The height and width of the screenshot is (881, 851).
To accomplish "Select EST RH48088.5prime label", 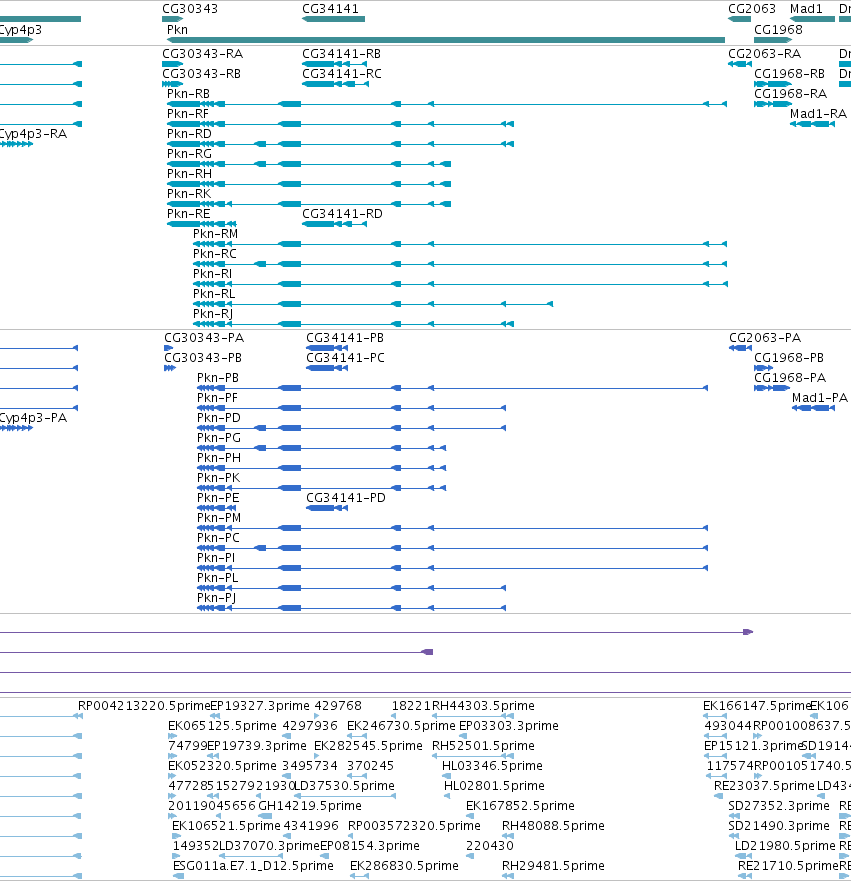I will pyautogui.click(x=553, y=825).
